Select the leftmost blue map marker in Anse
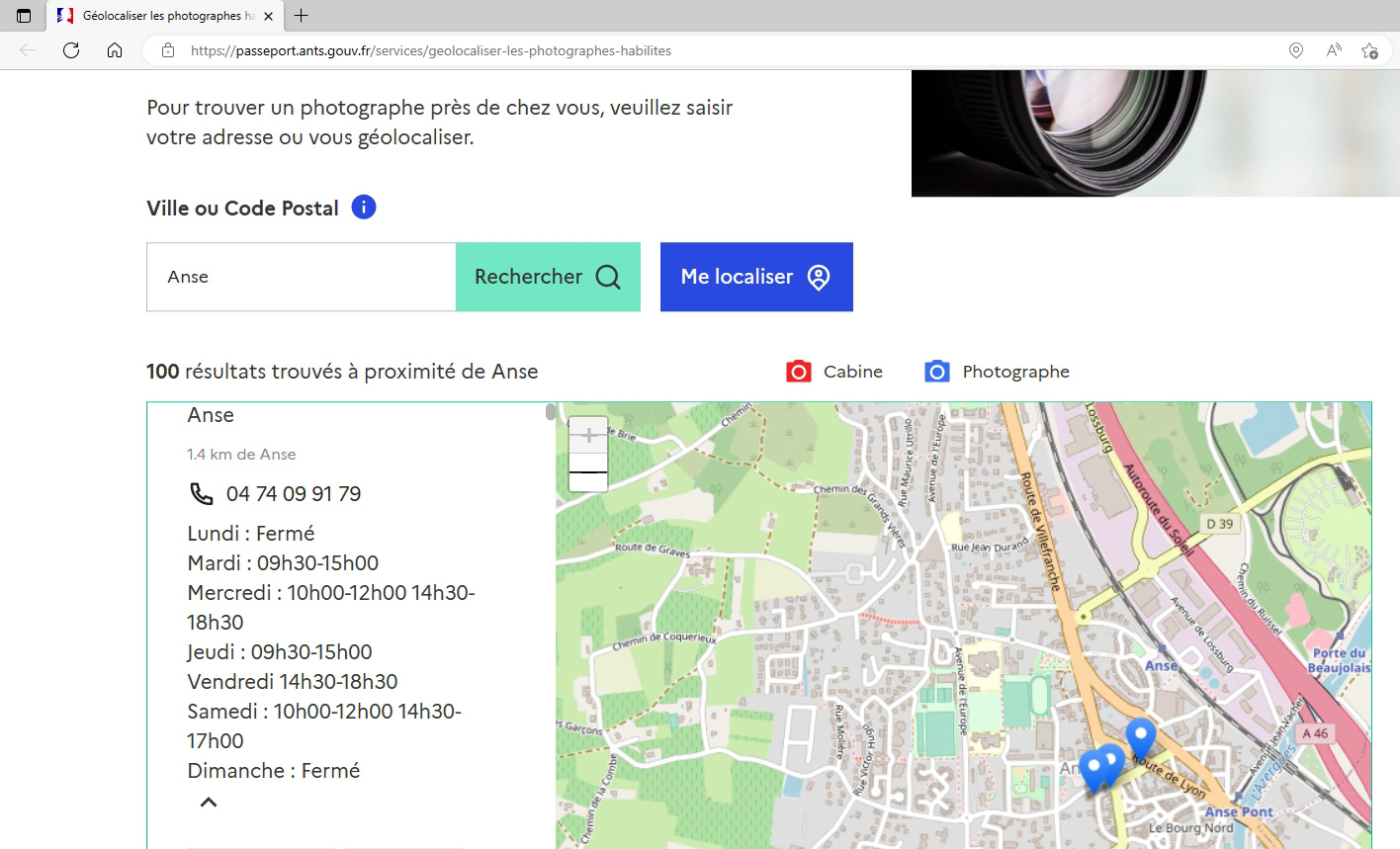The height and width of the screenshot is (849, 1400). pos(1093,771)
